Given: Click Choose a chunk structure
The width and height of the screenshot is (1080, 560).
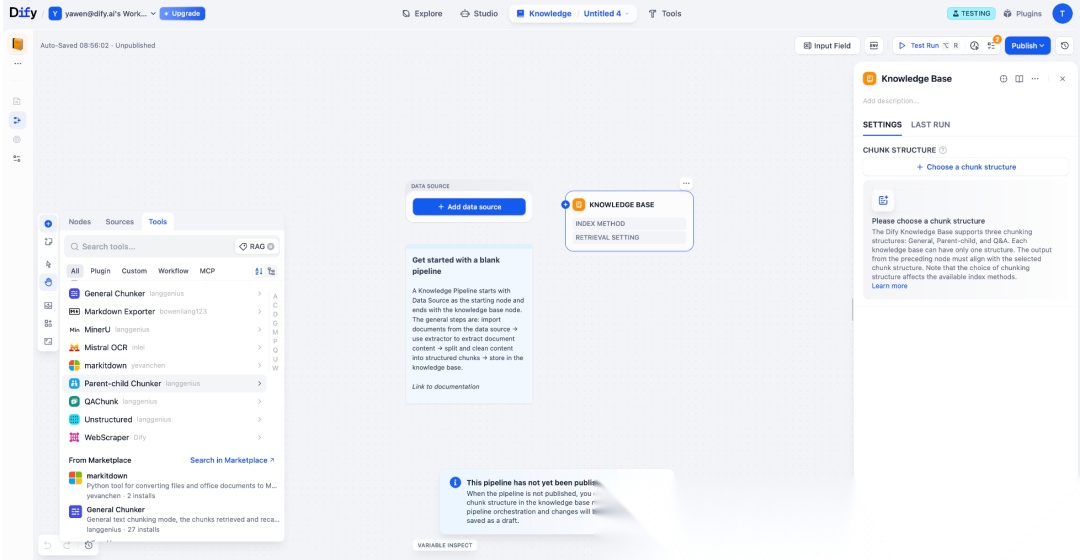Looking at the screenshot, I should (x=966, y=167).
